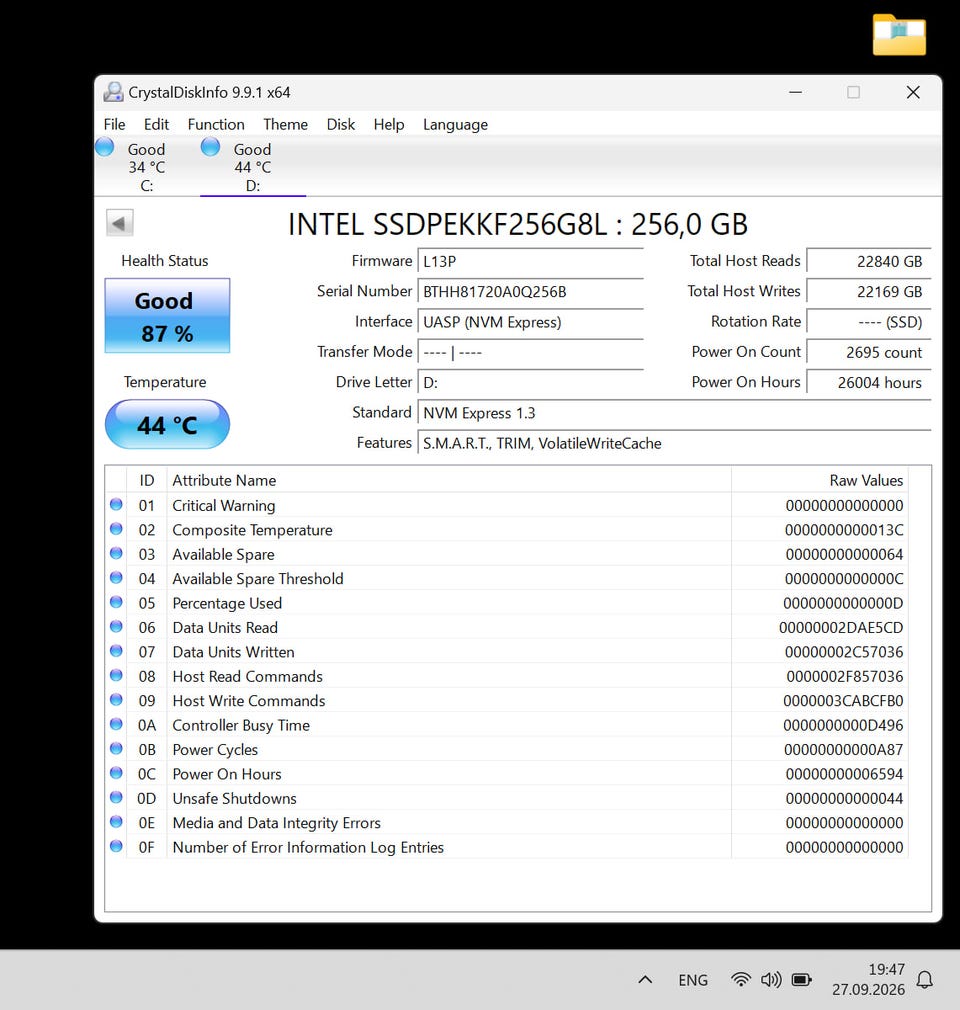
Task: Open the desktop folder icon
Action: pyautogui.click(x=899, y=35)
